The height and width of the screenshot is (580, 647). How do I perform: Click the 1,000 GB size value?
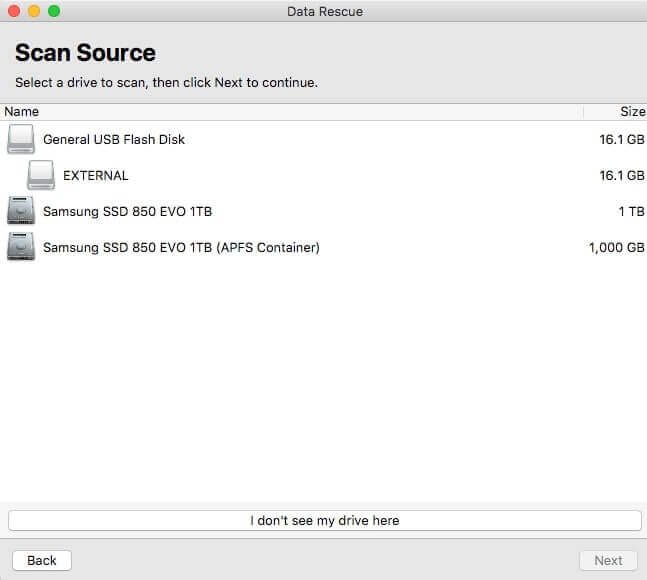pyautogui.click(x=616, y=247)
